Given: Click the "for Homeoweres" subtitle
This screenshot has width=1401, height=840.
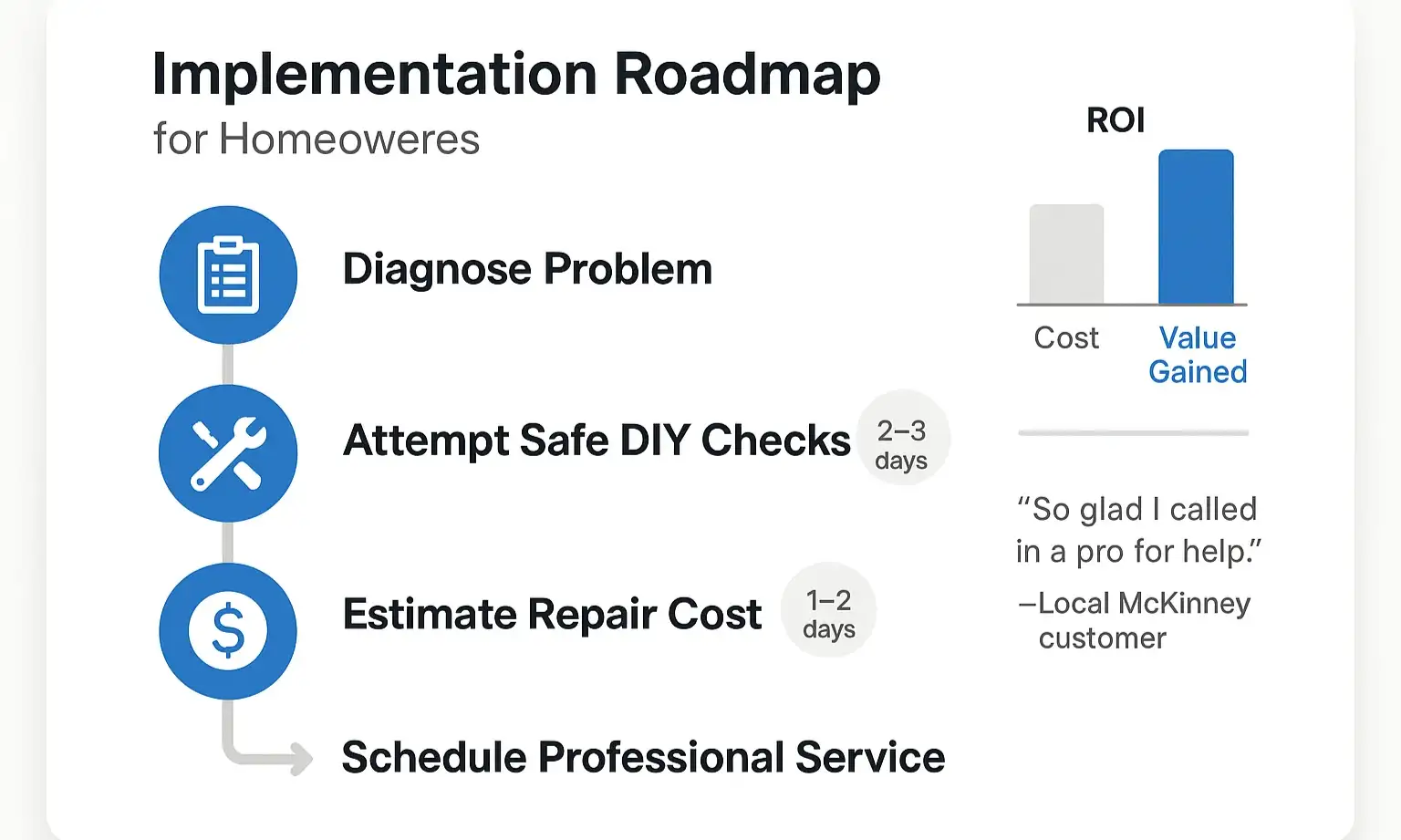Looking at the screenshot, I should (317, 140).
